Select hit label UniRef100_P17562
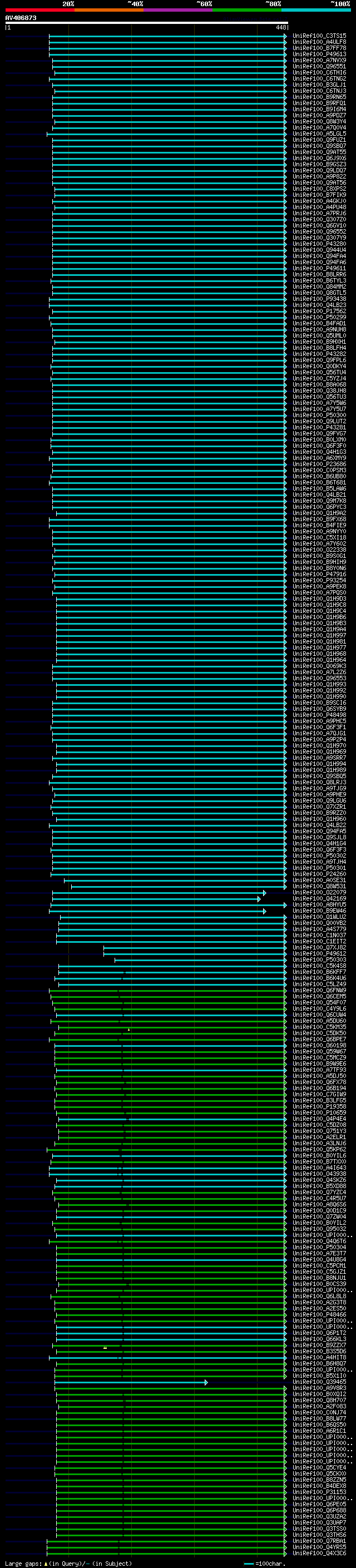356x1568 pixels. [319, 311]
